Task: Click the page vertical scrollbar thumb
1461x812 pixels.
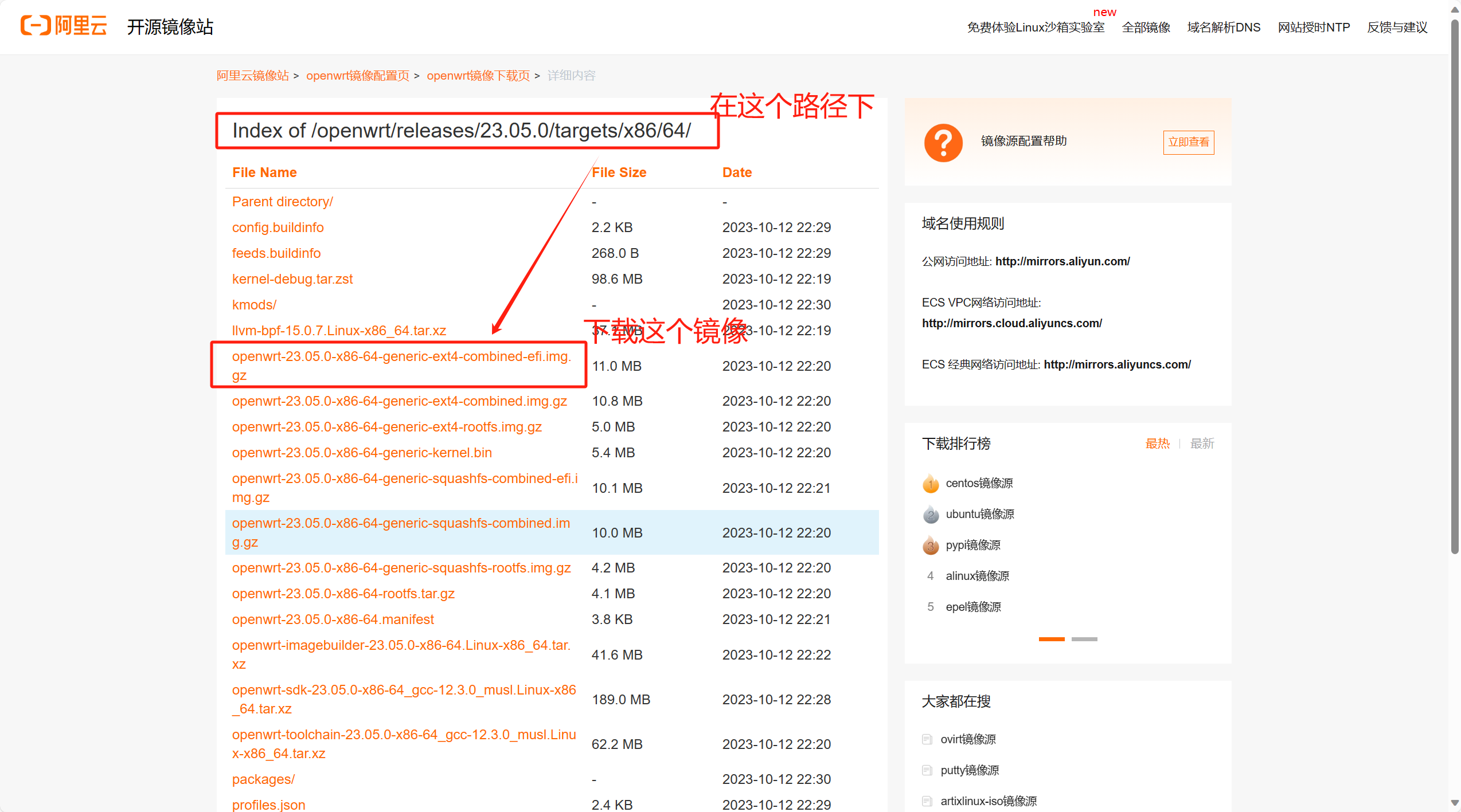Action: click(1455, 287)
